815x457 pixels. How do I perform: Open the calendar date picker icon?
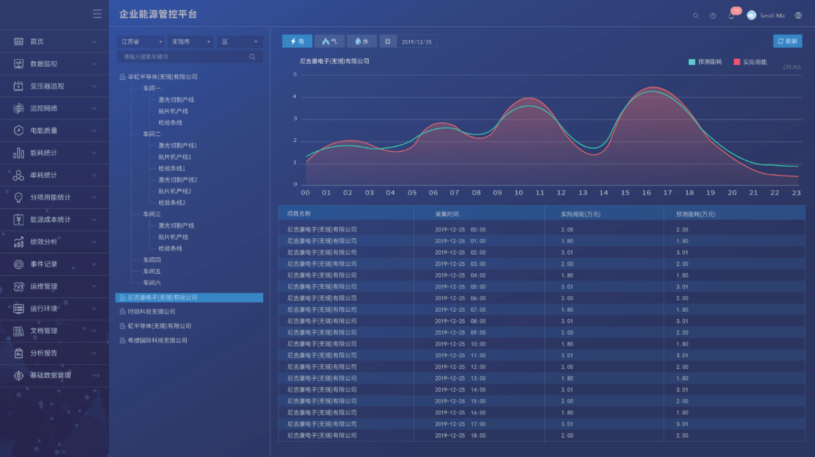click(387, 42)
